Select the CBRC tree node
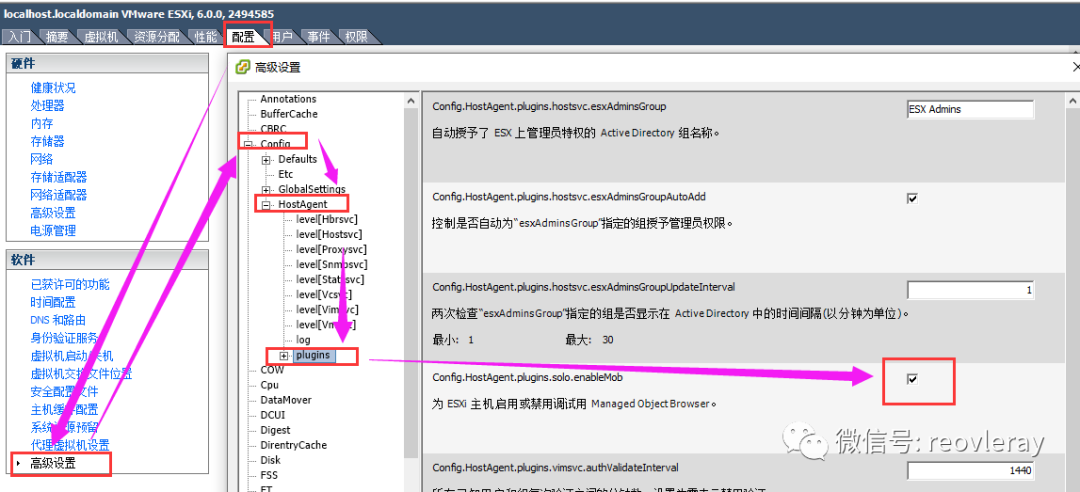Screen dimensions: 1080x492 tap(273, 129)
